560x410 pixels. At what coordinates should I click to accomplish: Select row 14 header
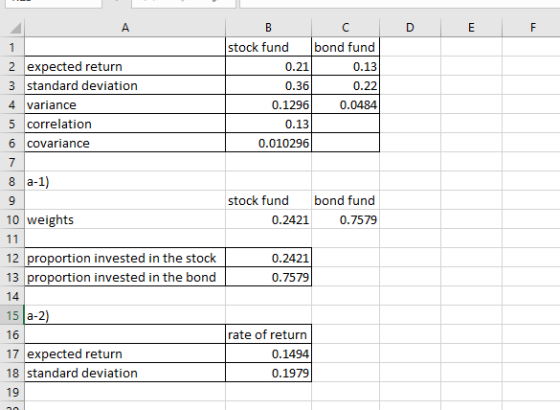[x=12, y=296]
